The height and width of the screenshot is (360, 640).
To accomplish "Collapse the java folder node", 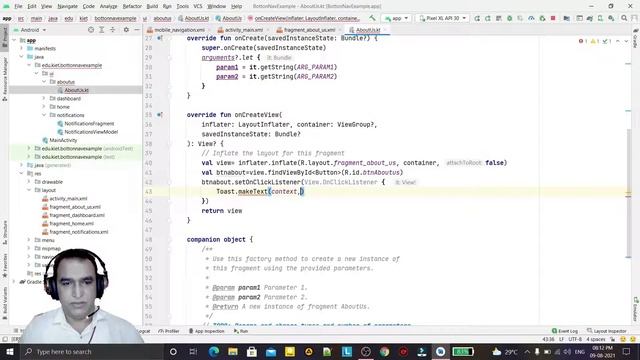I will tap(22, 57).
